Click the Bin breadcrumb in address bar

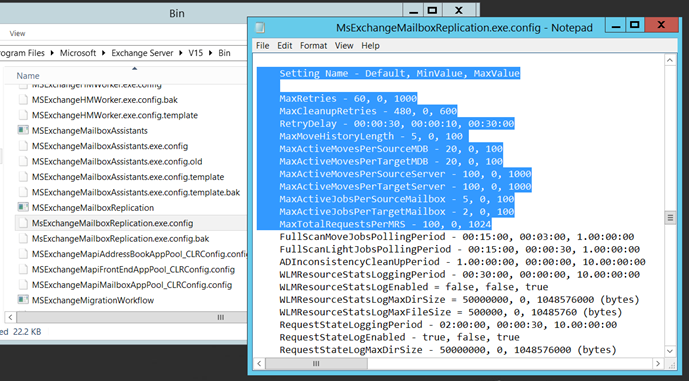224,53
